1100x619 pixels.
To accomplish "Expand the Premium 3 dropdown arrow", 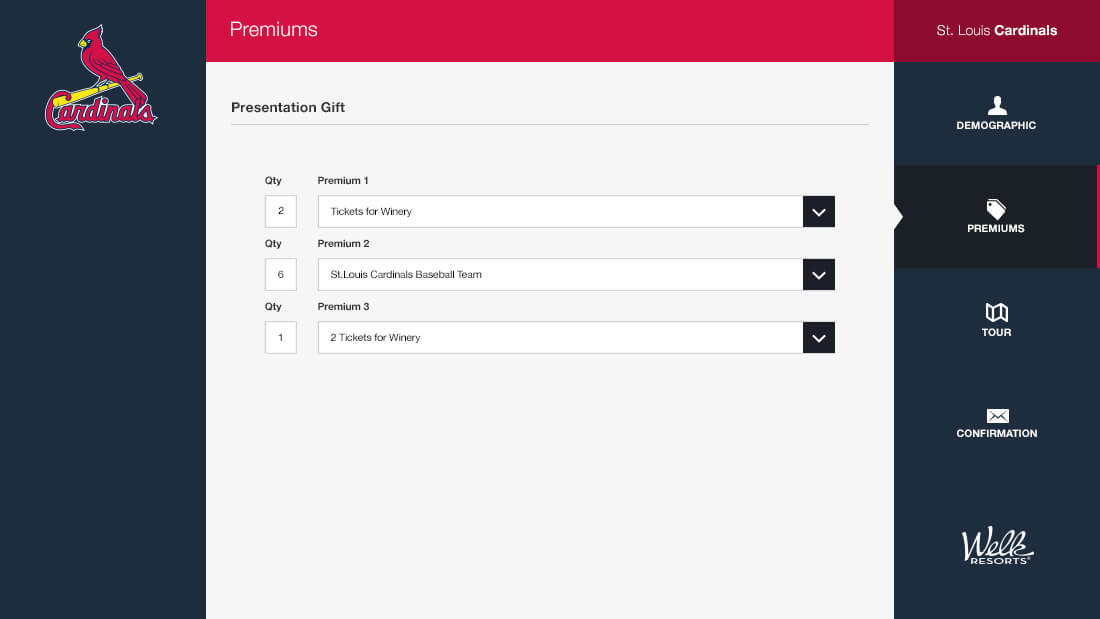I will [x=819, y=338].
